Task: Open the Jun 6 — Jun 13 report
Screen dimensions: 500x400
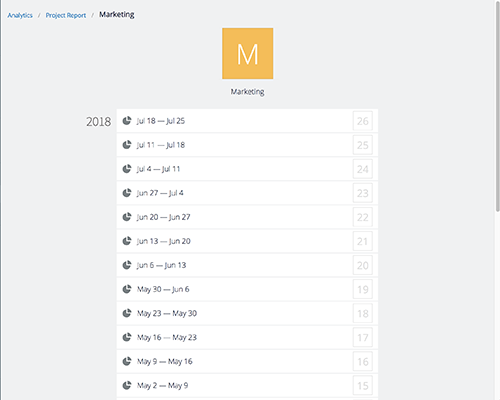Action: 247,265
